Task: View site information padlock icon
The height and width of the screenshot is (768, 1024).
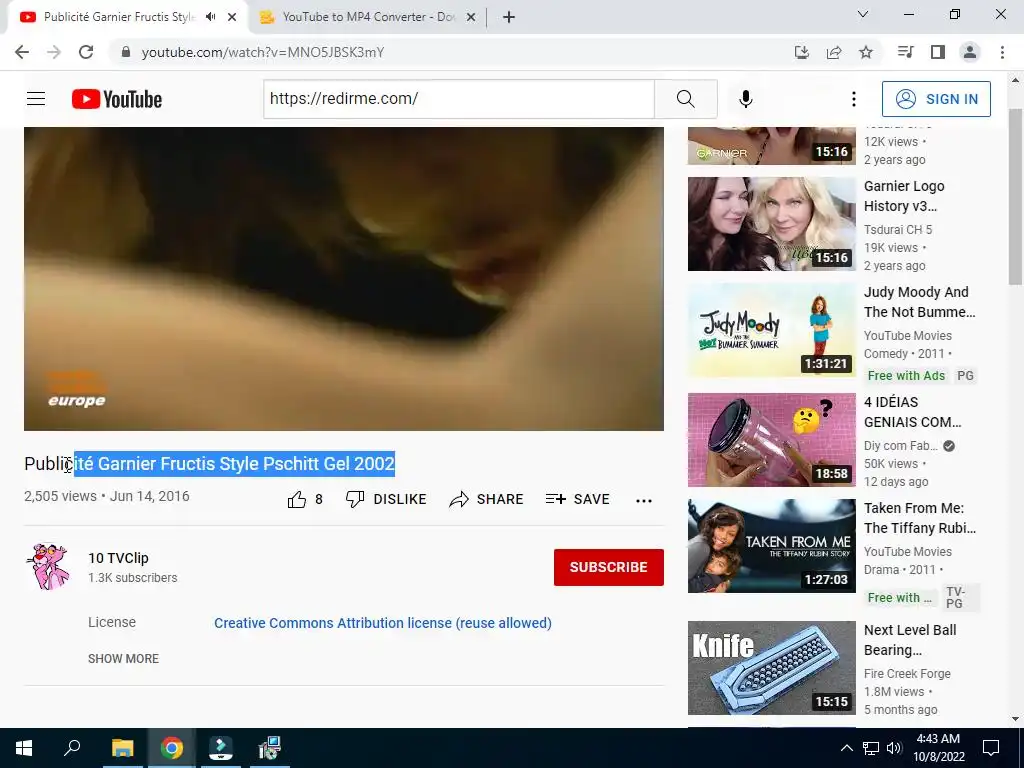Action: click(x=126, y=52)
